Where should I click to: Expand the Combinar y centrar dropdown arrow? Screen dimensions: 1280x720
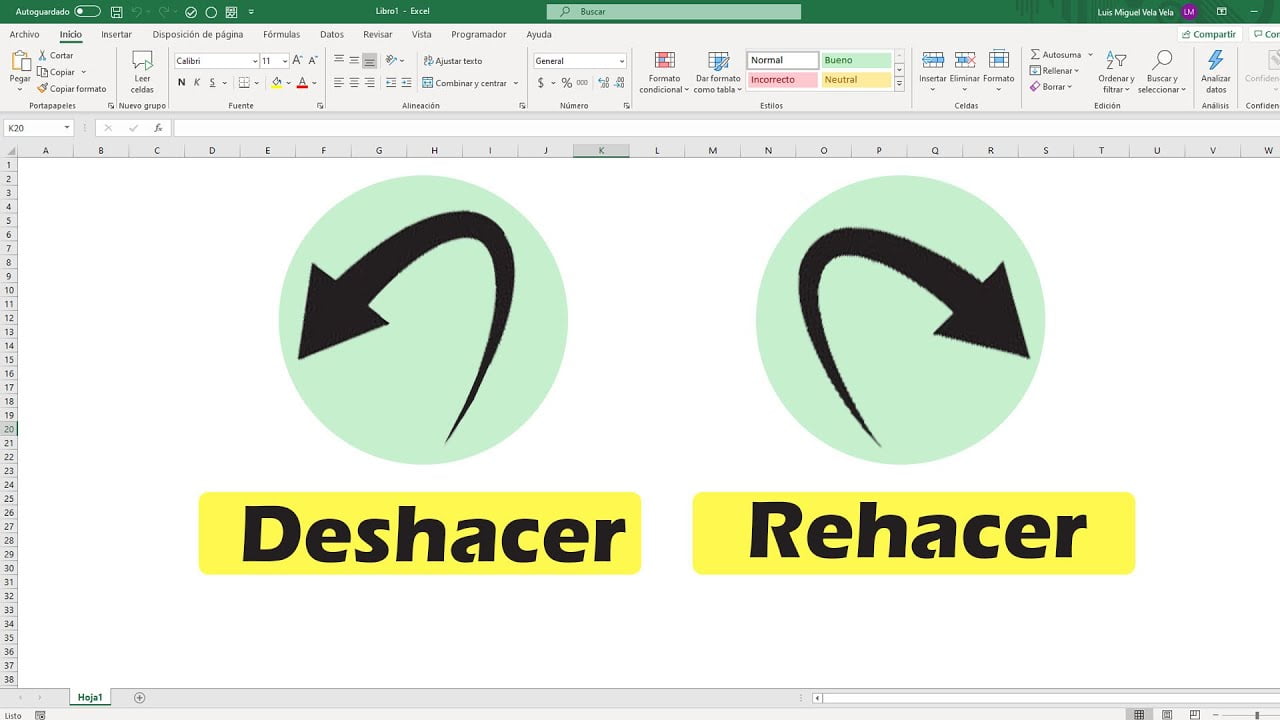pyautogui.click(x=516, y=83)
